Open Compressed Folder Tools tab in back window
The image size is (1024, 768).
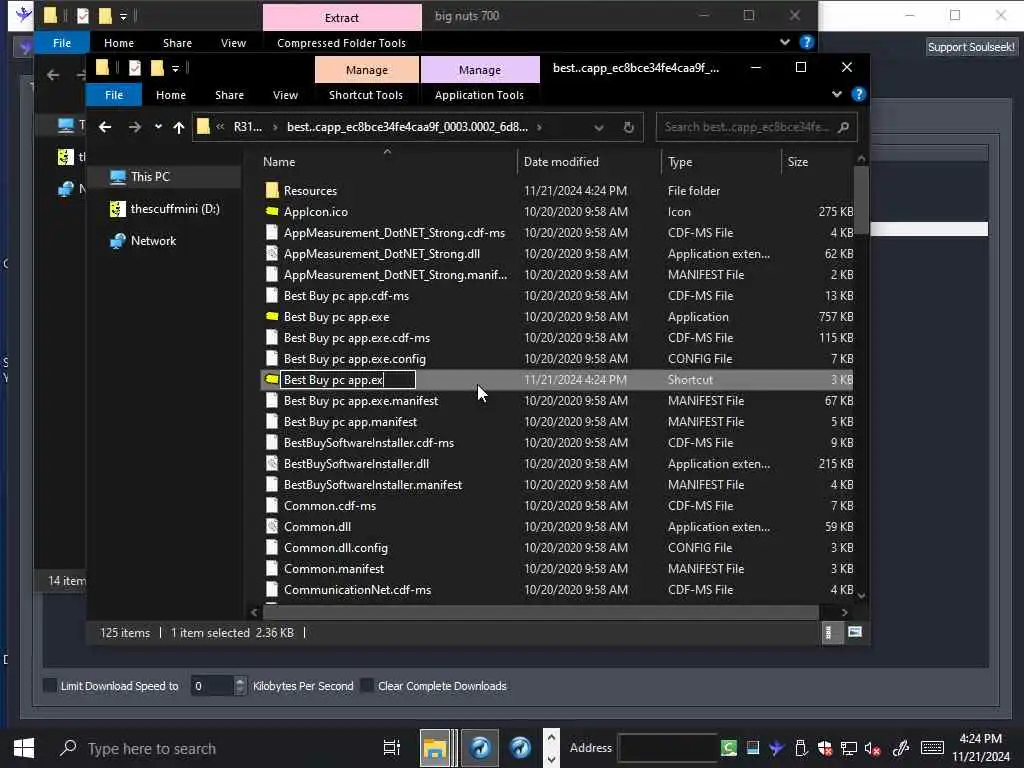click(x=341, y=42)
